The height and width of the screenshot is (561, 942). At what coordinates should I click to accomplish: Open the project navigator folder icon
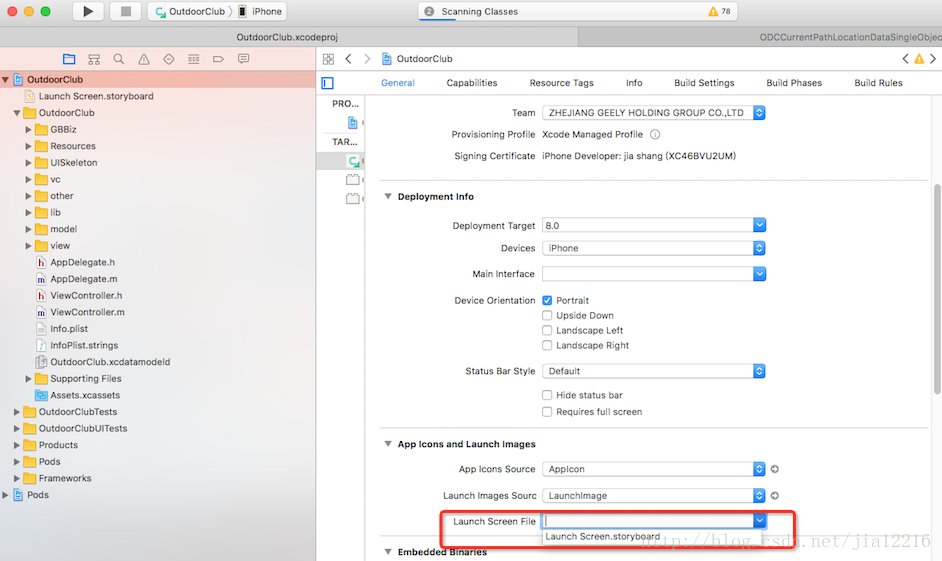[x=69, y=59]
